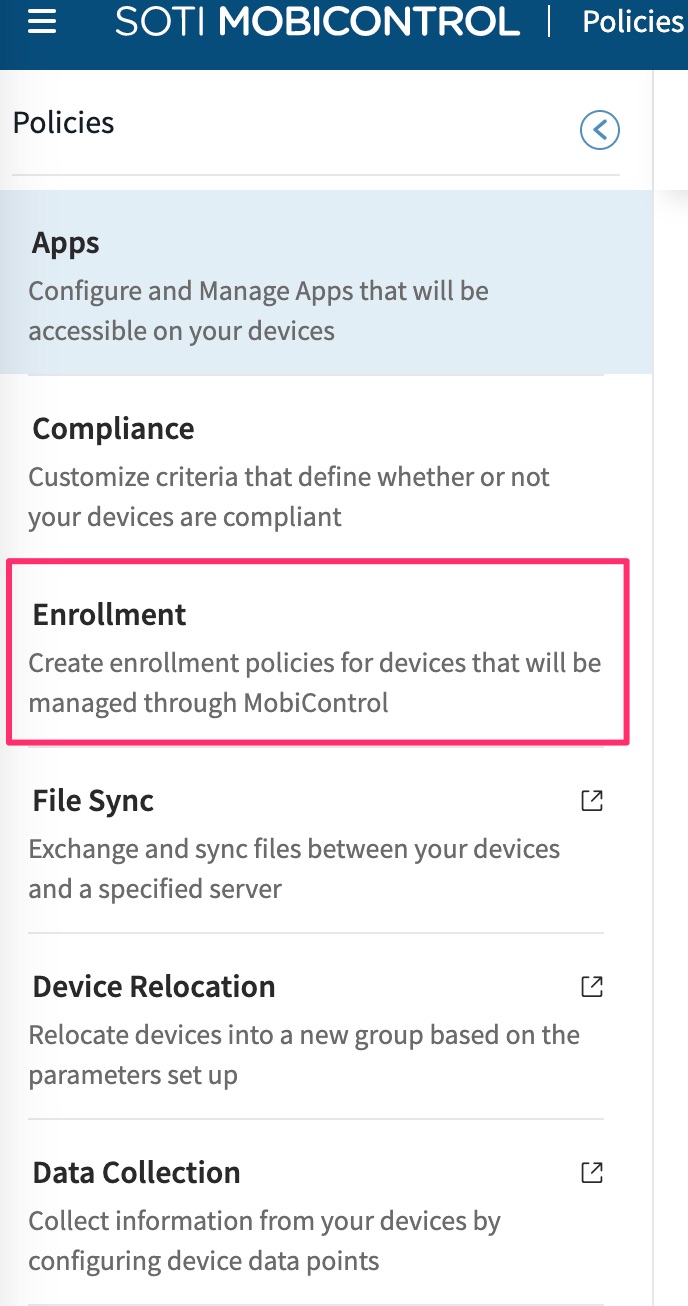
Task: Click the SOTI MobiControl logo
Action: coord(317,22)
